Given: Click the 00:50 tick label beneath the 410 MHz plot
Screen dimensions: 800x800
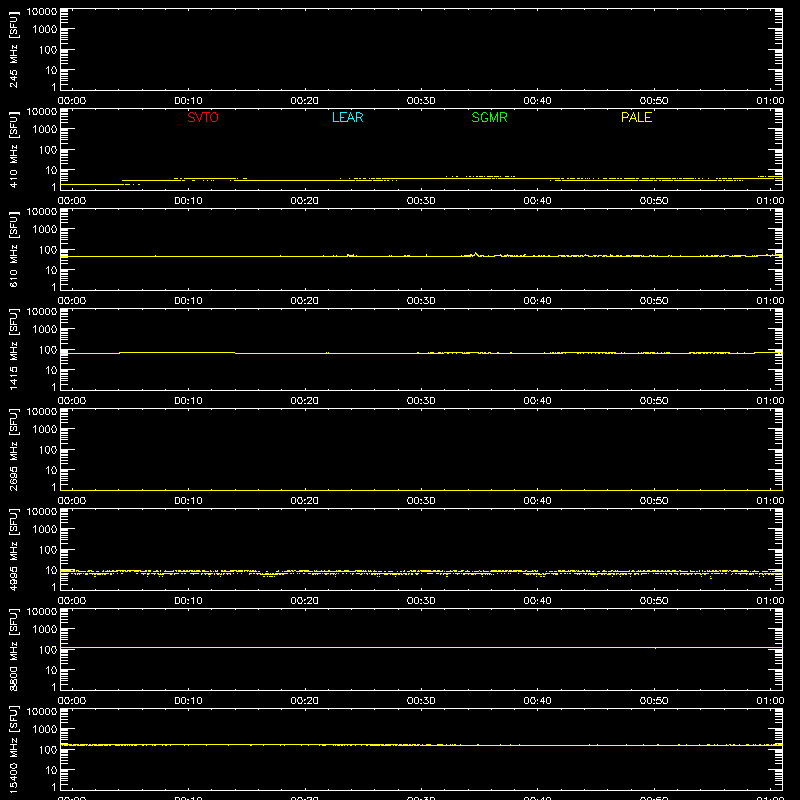Looking at the screenshot, I should (x=654, y=201).
